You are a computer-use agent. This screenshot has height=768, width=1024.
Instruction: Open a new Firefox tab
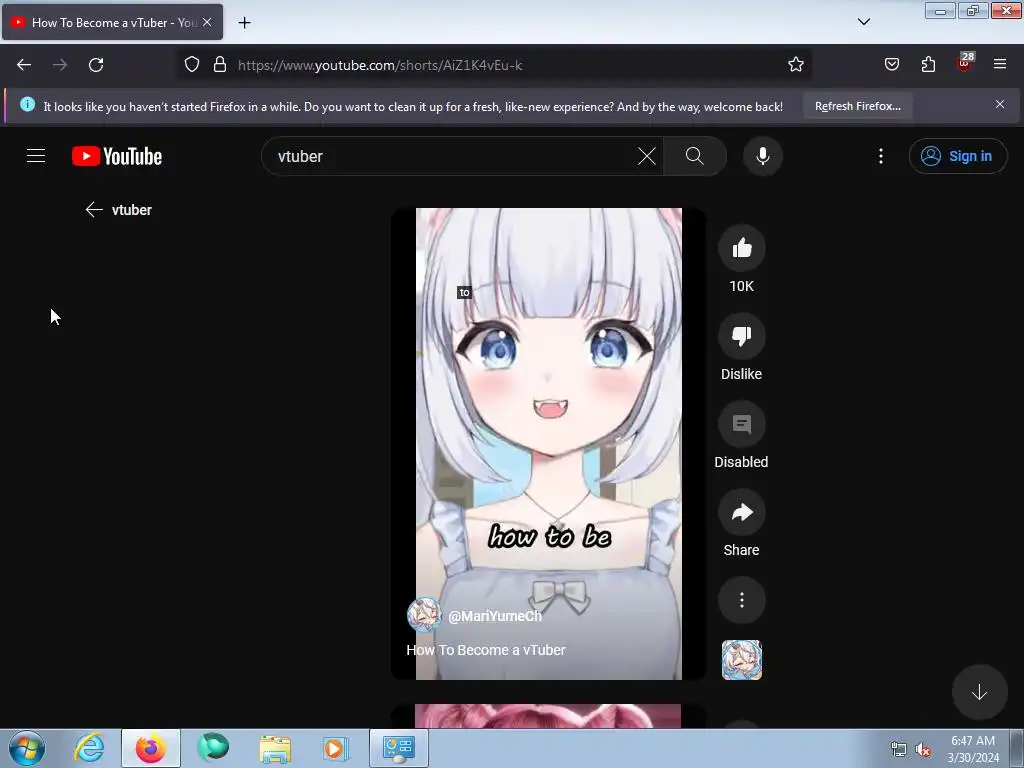244,23
